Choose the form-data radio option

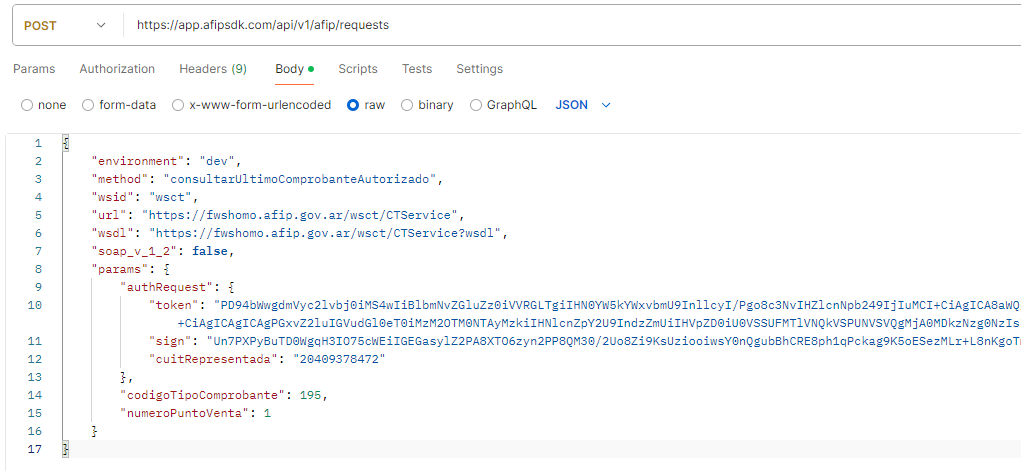[x=88, y=105]
